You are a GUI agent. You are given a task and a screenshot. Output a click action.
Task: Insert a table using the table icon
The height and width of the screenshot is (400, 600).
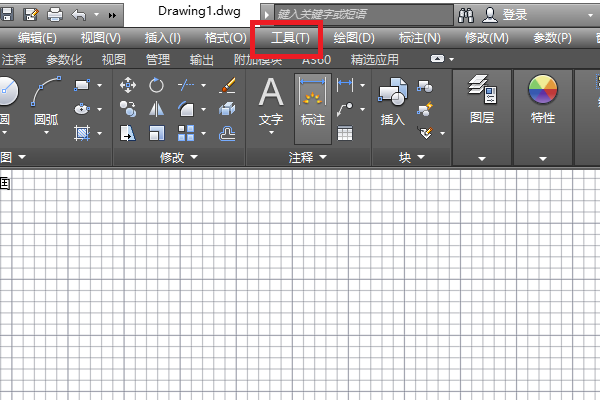345,132
